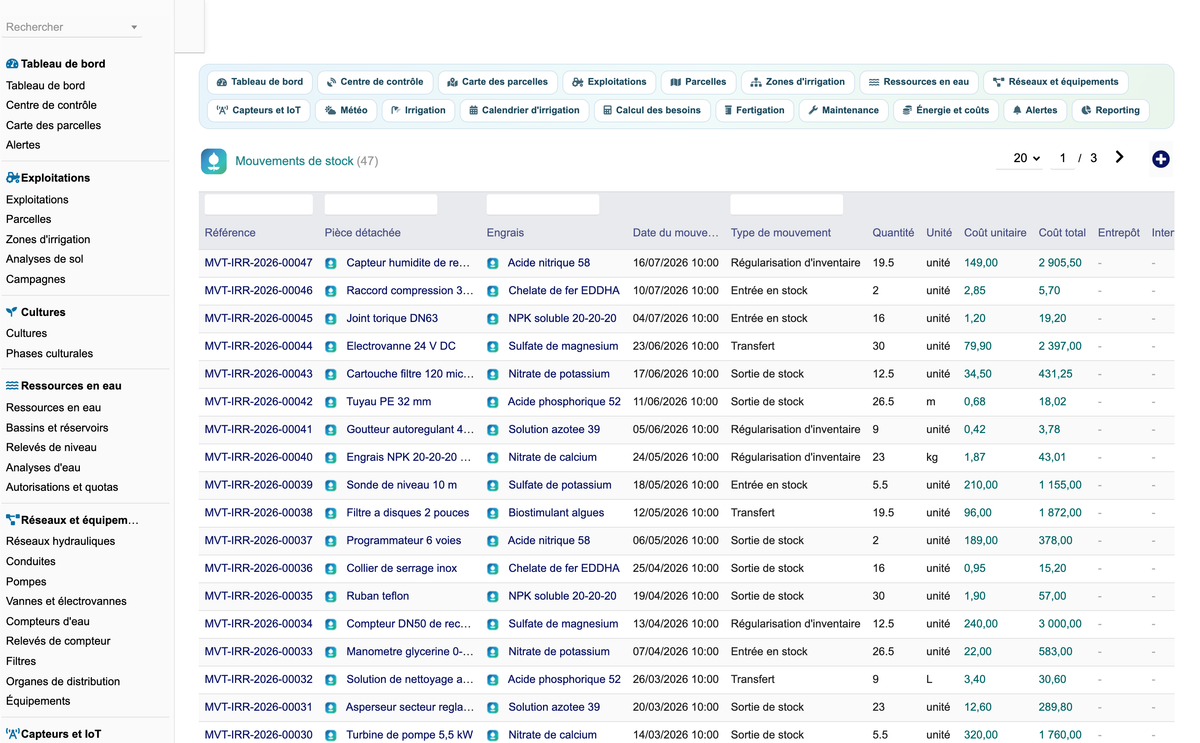Sort by Date du mouvement header
This screenshot has width=1200, height=743.
(676, 233)
